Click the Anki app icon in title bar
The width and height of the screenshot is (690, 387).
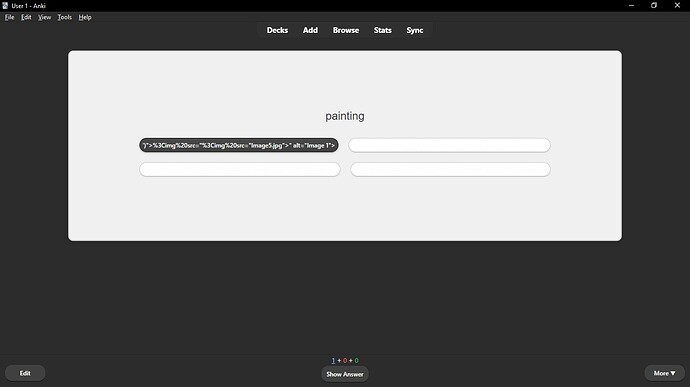coord(5,6)
